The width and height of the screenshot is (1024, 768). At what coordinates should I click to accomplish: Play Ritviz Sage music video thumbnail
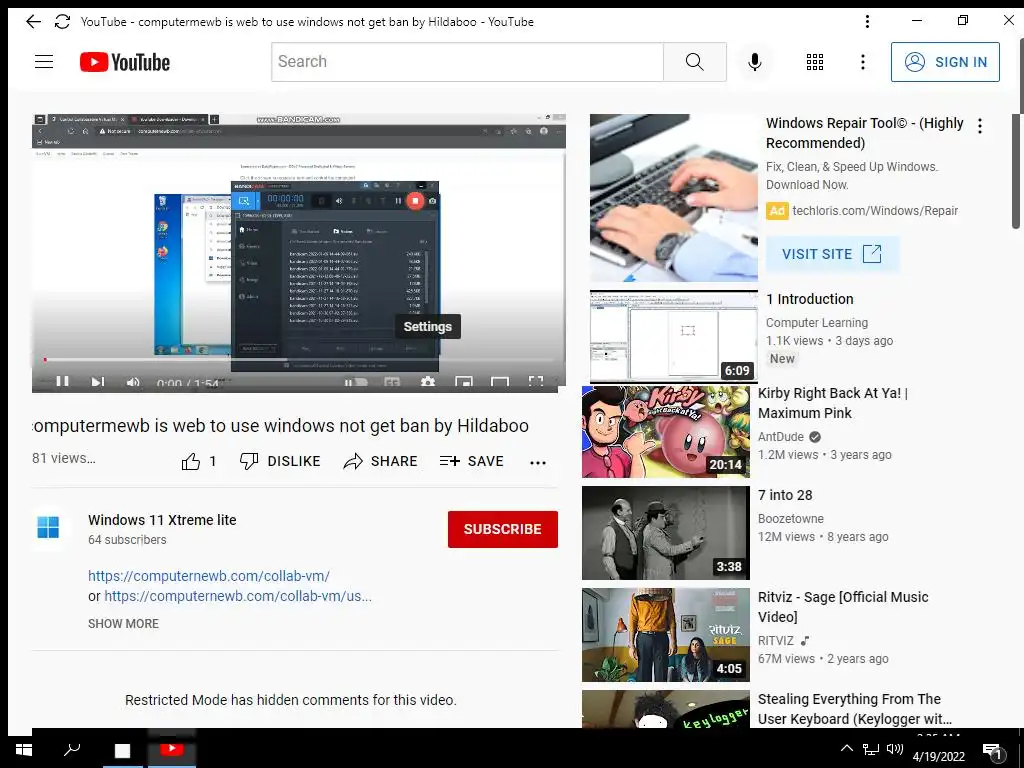[665, 635]
